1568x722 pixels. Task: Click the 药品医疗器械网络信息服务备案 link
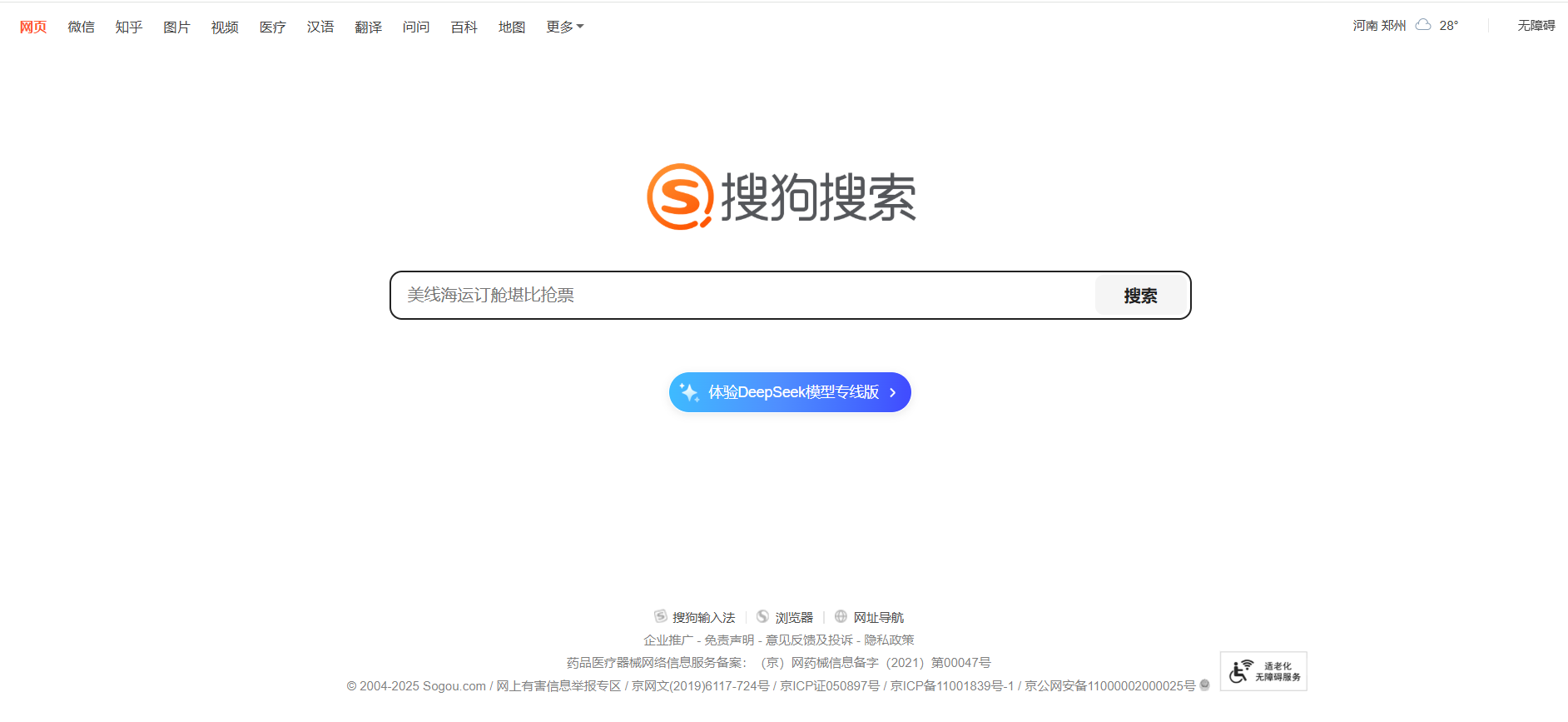click(778, 662)
